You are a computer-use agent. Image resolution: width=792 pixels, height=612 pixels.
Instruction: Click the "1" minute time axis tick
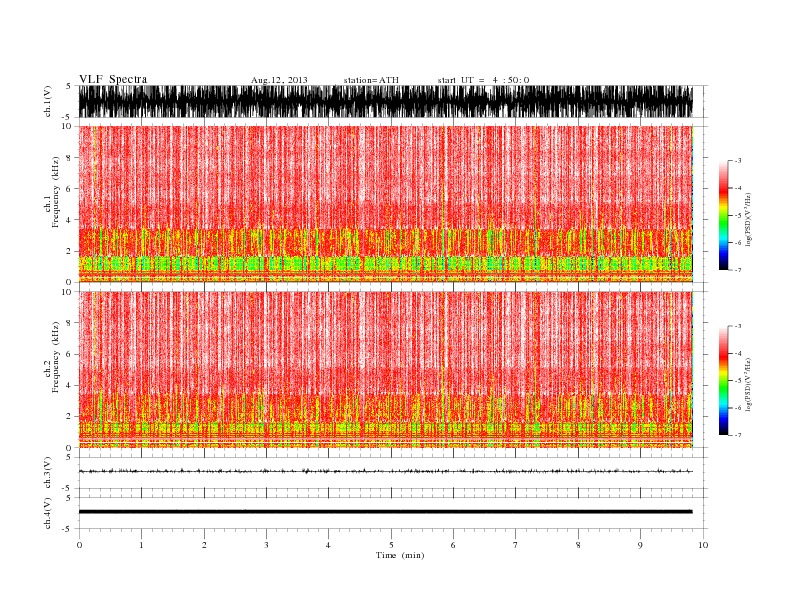click(141, 545)
